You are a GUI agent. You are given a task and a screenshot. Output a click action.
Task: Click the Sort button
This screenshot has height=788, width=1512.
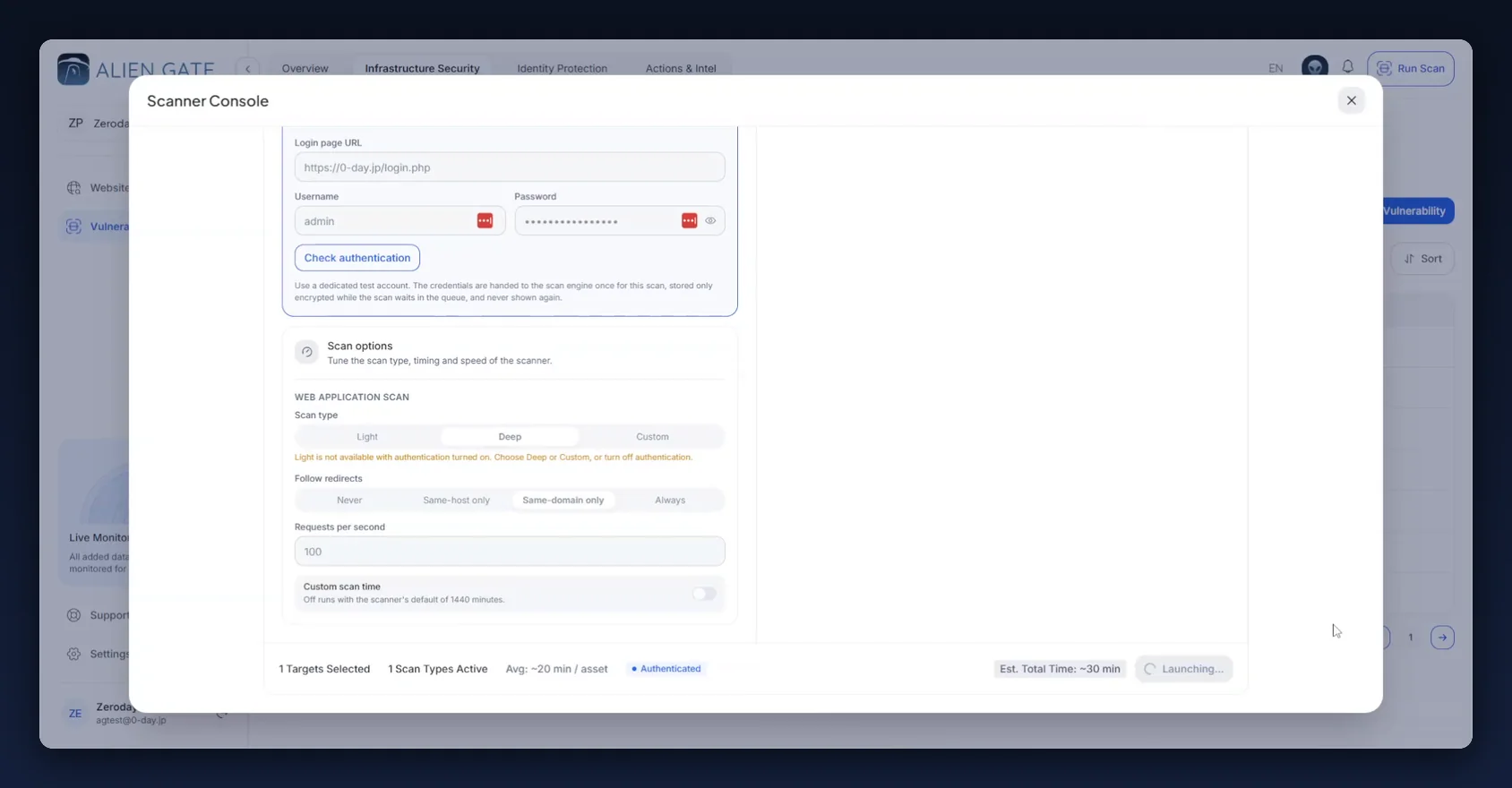click(x=1422, y=259)
